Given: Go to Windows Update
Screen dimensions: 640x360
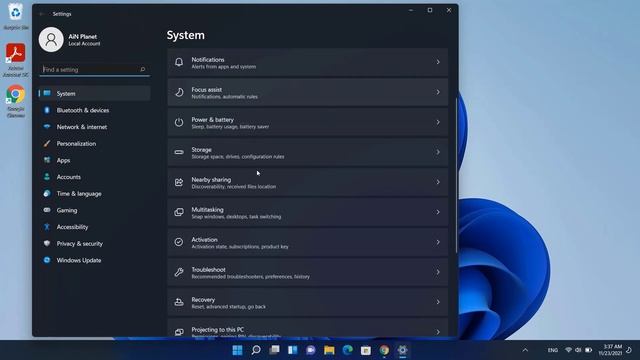Looking at the screenshot, I should (95, 260).
